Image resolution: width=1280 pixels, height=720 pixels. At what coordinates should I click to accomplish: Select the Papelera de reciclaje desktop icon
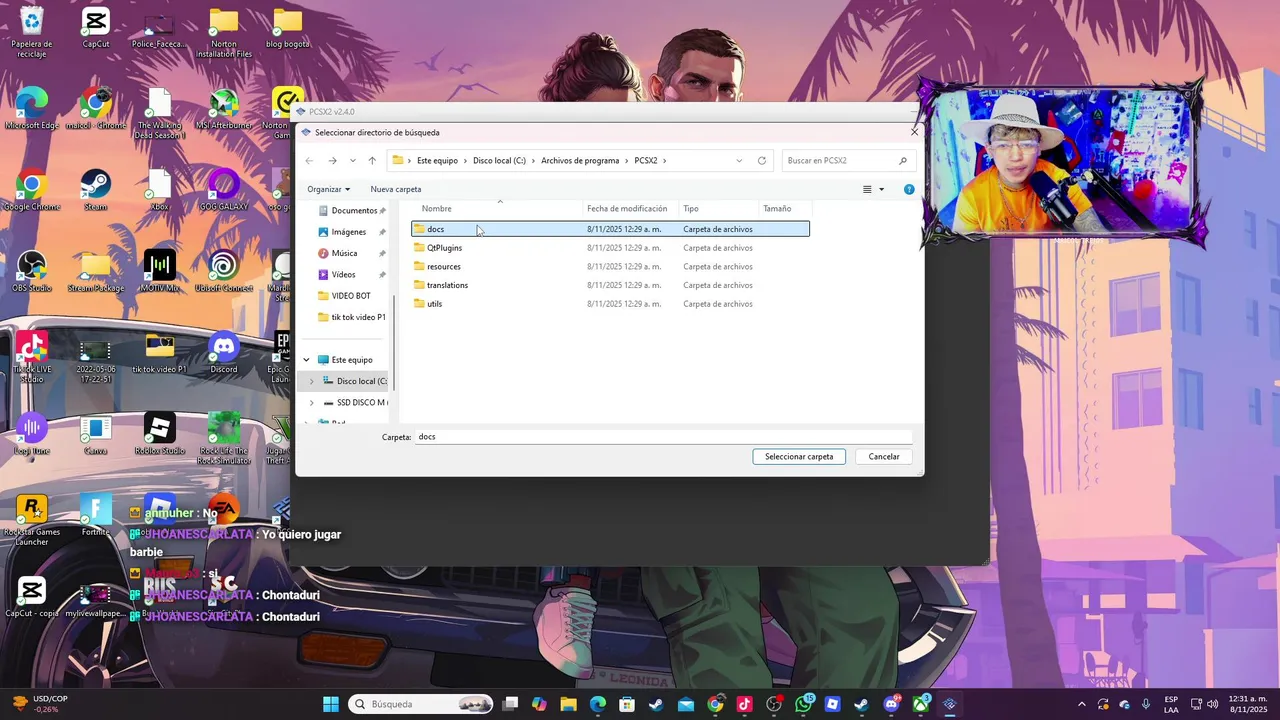32,32
